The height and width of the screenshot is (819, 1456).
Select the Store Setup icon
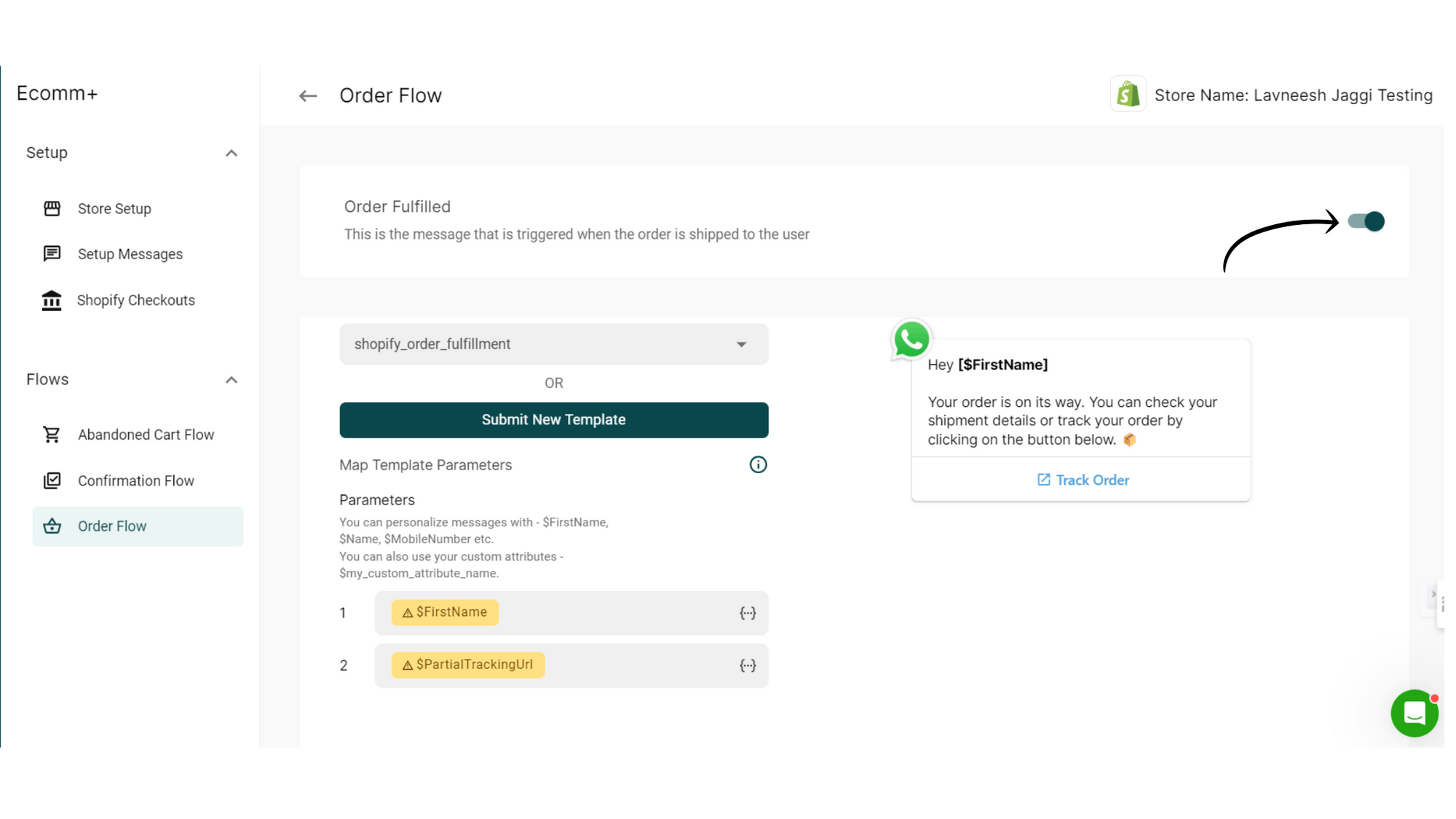[x=51, y=208]
